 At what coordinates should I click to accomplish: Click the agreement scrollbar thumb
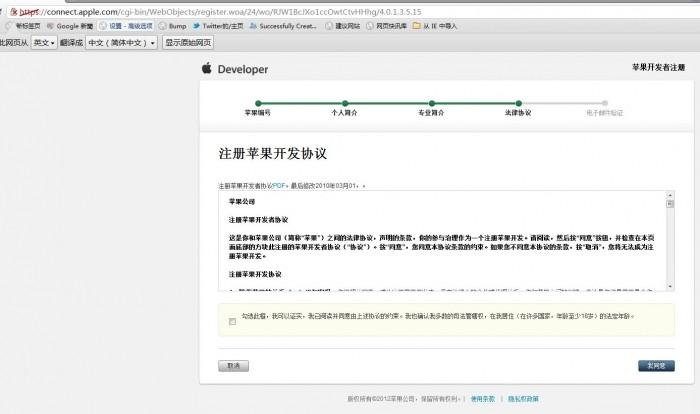pyautogui.click(x=670, y=204)
